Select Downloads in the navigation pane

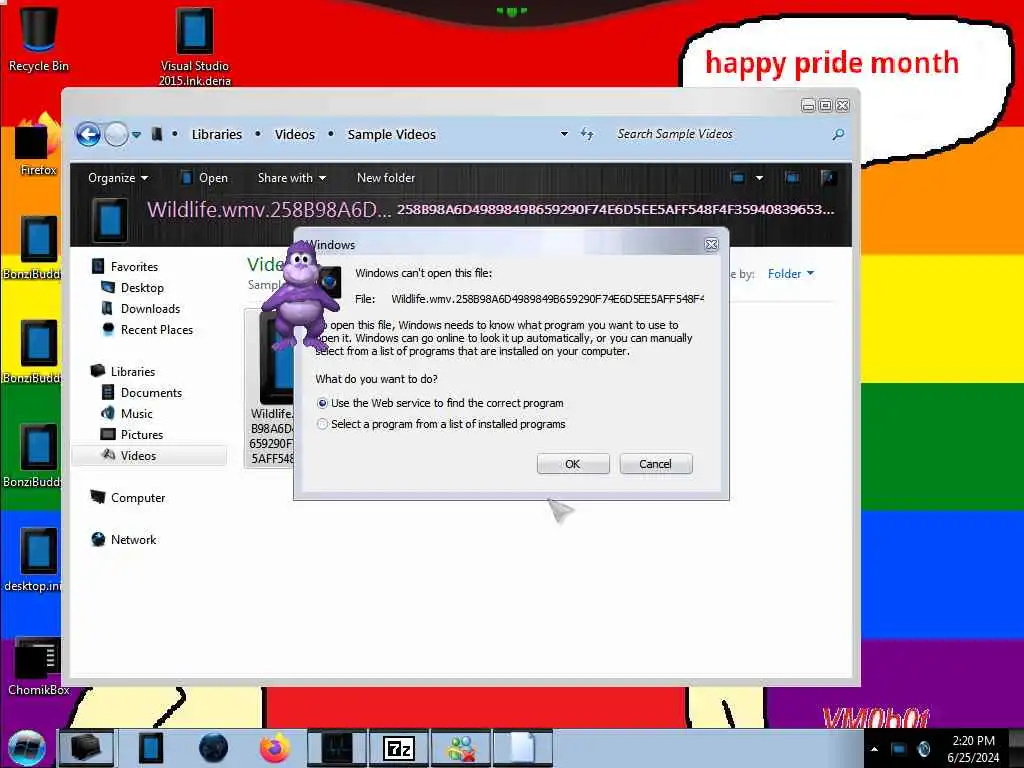click(150, 308)
